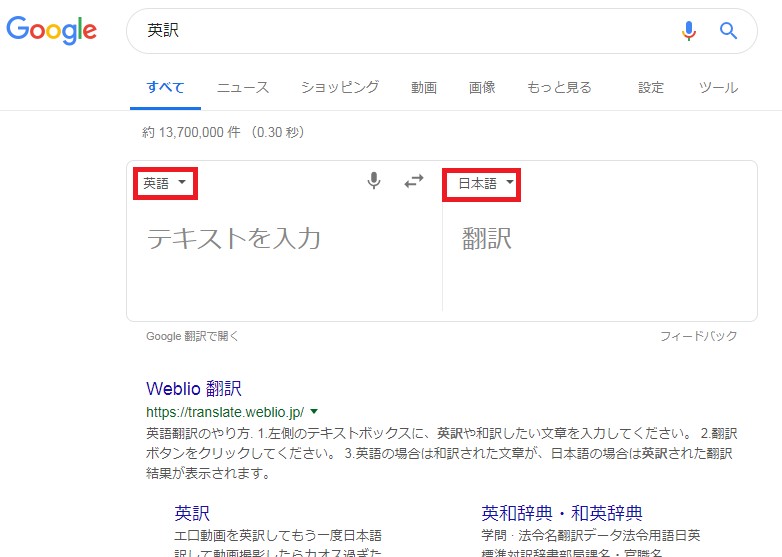The image size is (782, 557).
Task: Open the Google 翻訳で開く link
Action: (x=193, y=336)
